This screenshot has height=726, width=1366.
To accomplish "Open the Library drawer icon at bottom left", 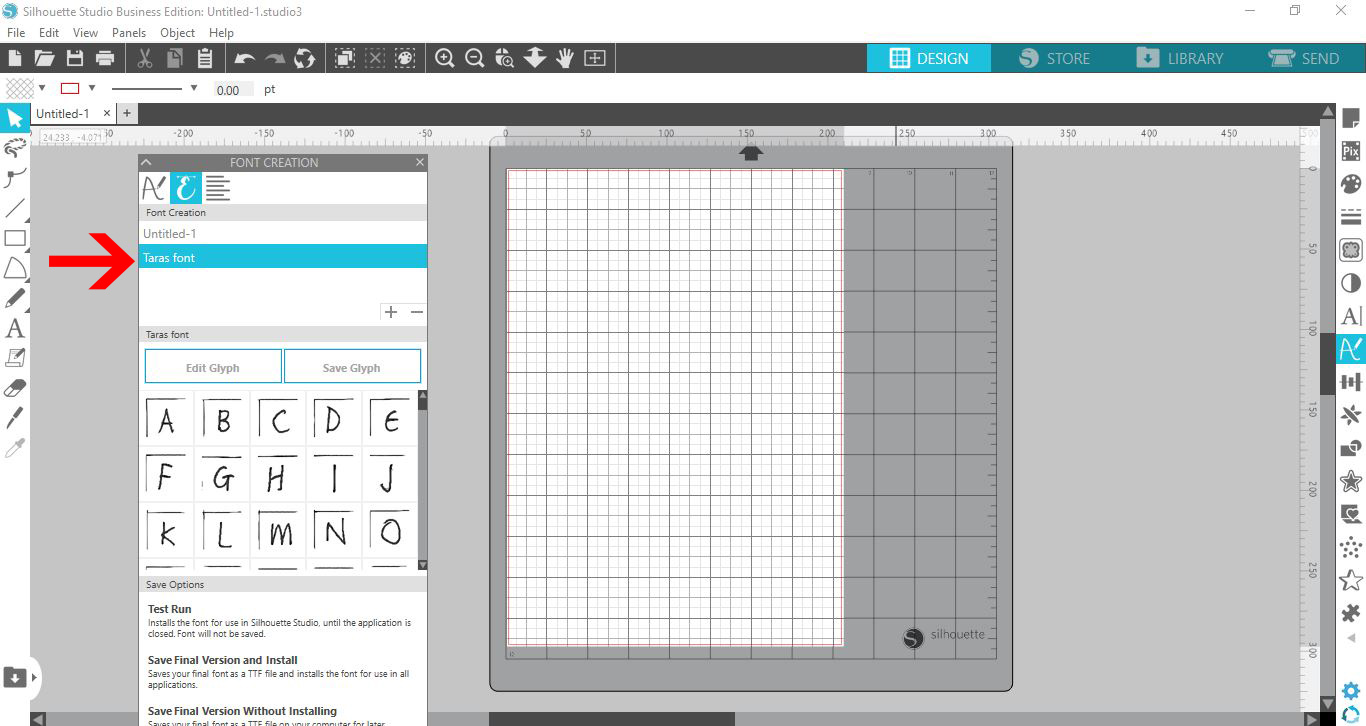I will (x=15, y=677).
